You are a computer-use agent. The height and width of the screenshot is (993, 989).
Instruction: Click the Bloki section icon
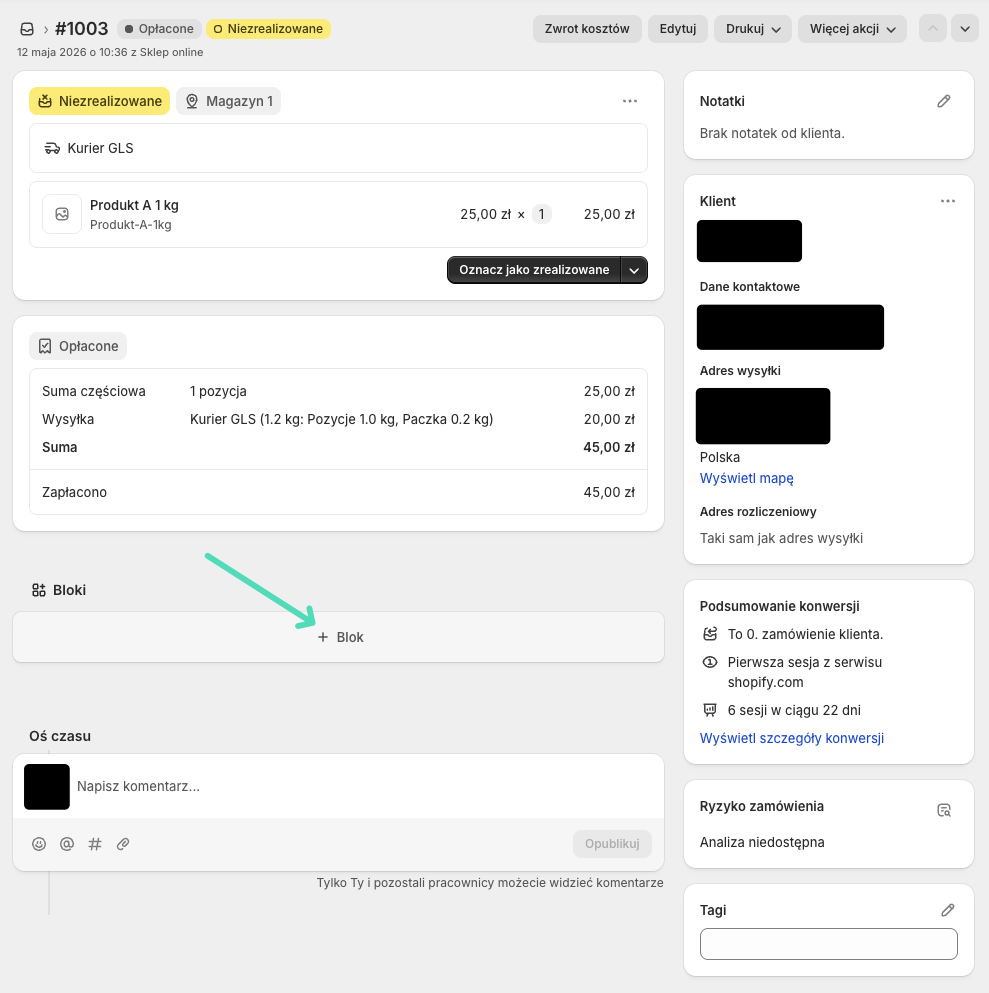(39, 590)
